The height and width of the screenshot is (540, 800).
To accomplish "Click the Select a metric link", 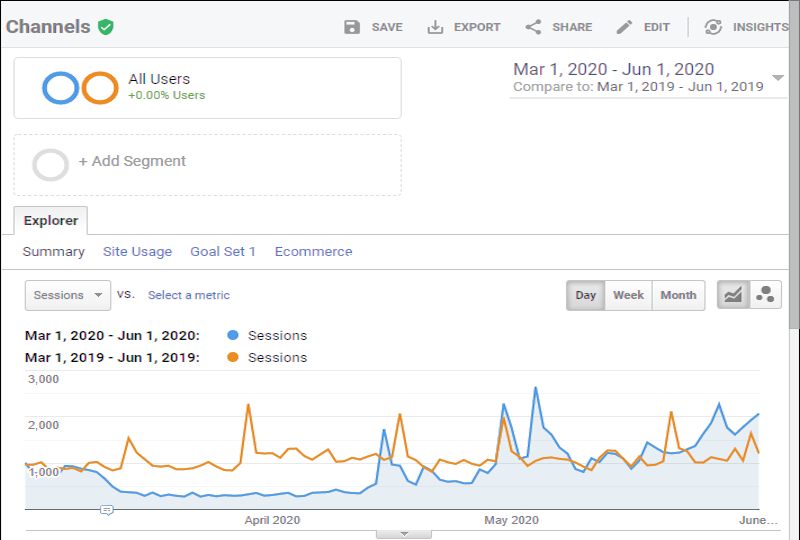I will coord(189,295).
